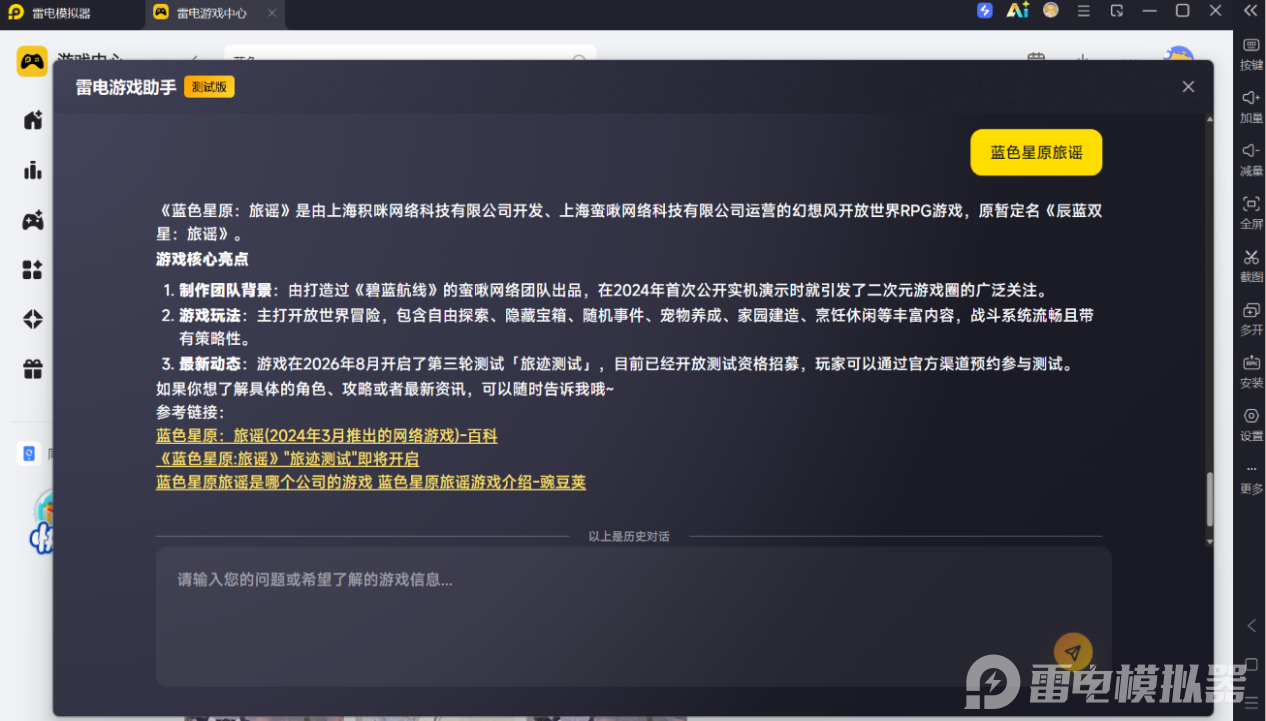Click the home icon in game center sidebar
This screenshot has width=1266, height=721.
pos(33,120)
